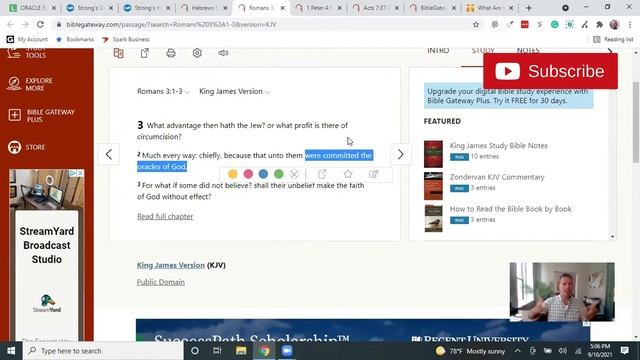The width and height of the screenshot is (640, 360).
Task: Close the StreamYard ad with X
Action: pos(80,173)
